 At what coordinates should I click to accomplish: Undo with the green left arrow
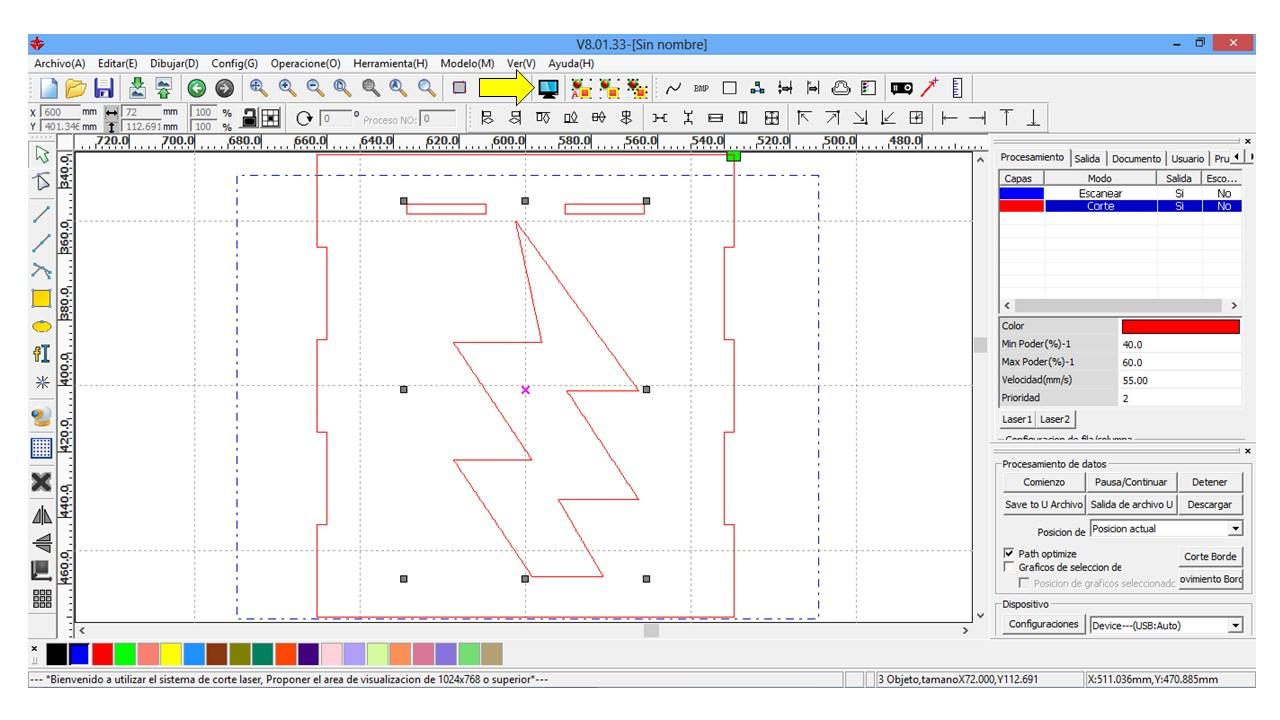[199, 88]
